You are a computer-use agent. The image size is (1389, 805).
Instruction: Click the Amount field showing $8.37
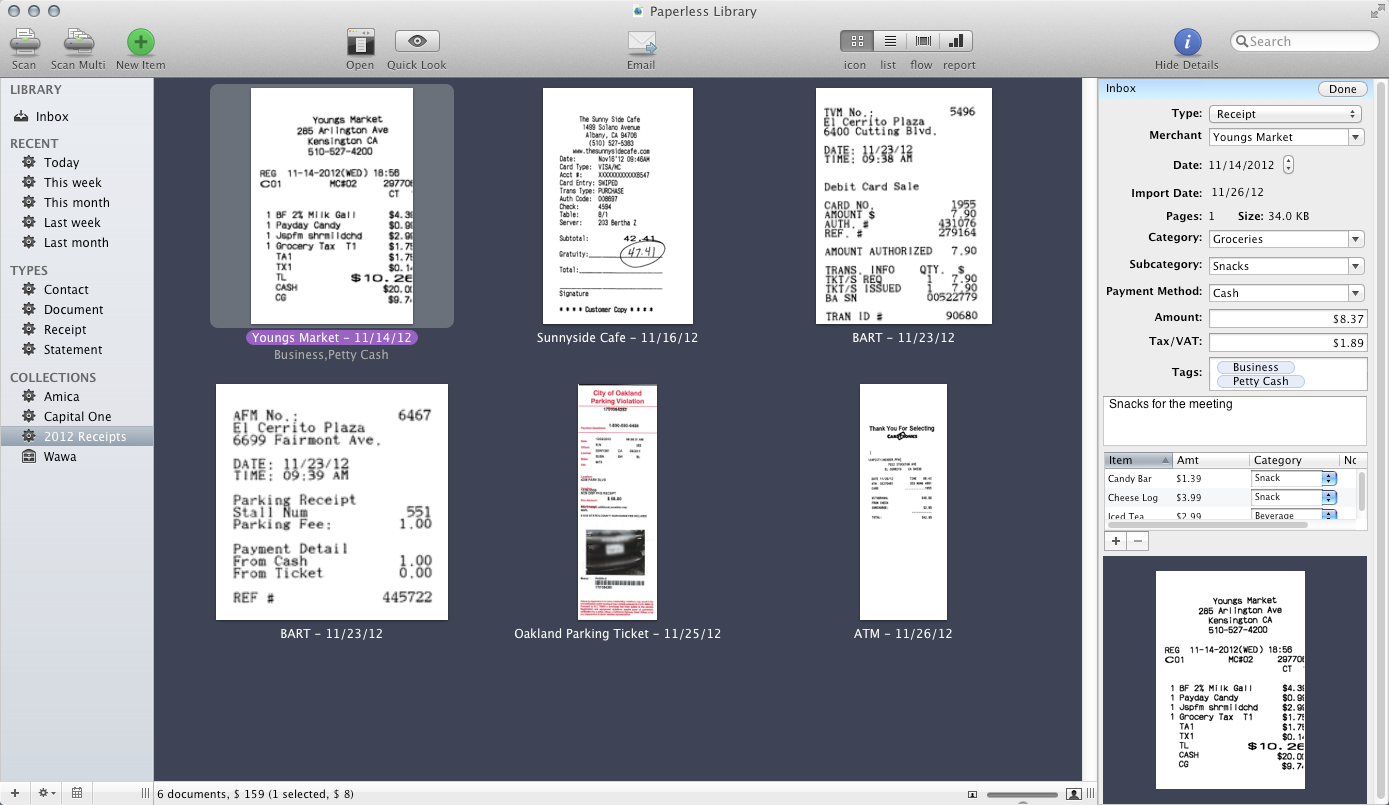(1288, 319)
